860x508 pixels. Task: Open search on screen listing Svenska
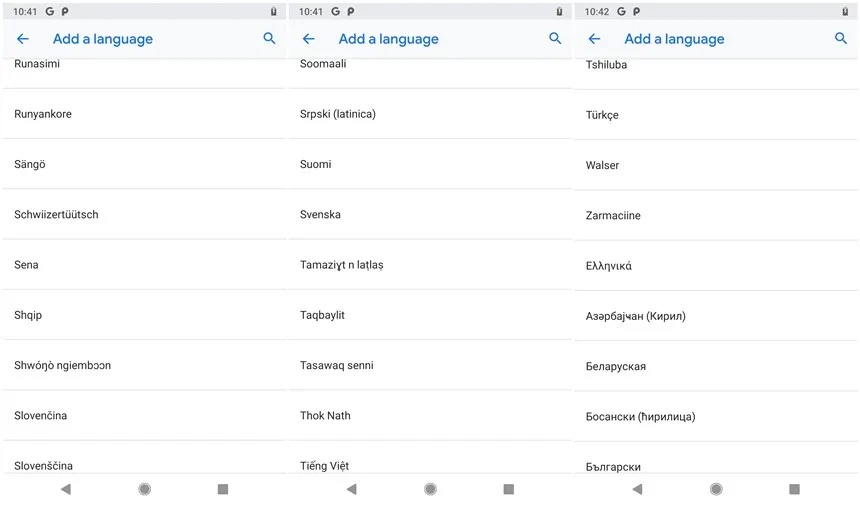pyautogui.click(x=555, y=39)
